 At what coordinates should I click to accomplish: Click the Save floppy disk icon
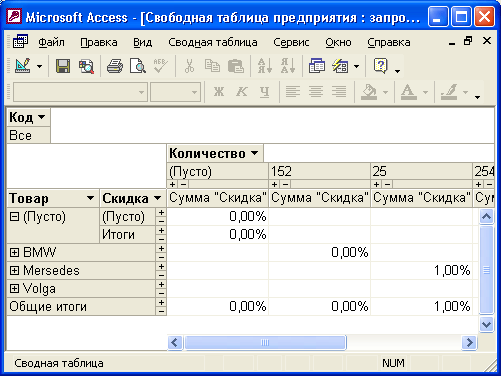click(x=63, y=66)
